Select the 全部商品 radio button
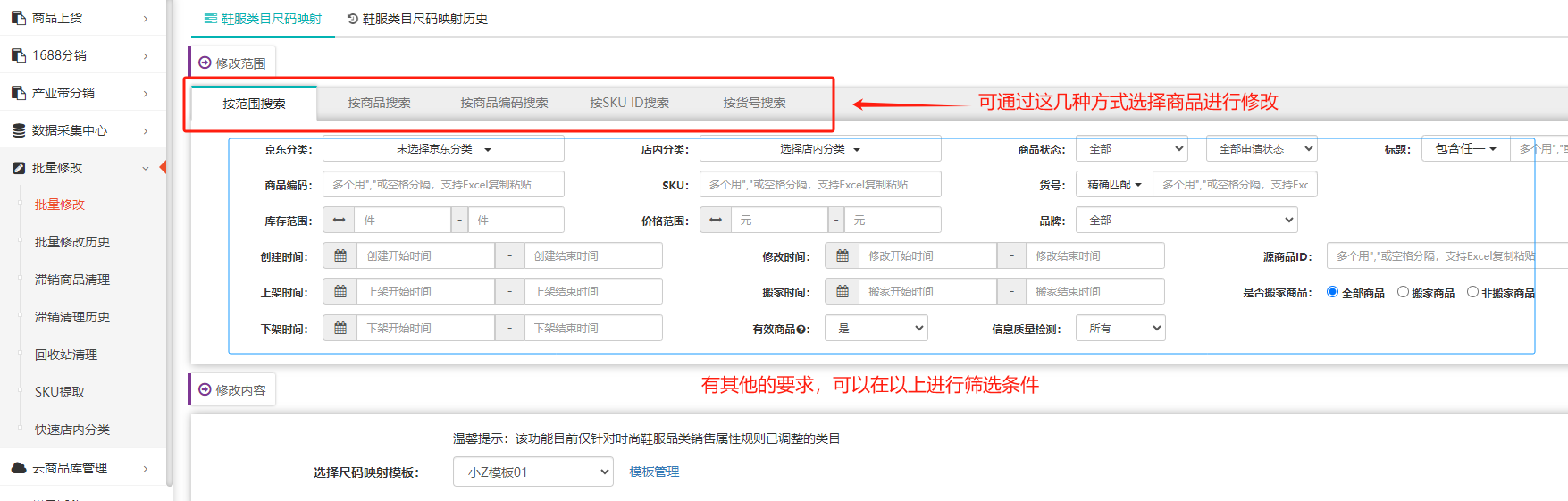 pos(1332,292)
